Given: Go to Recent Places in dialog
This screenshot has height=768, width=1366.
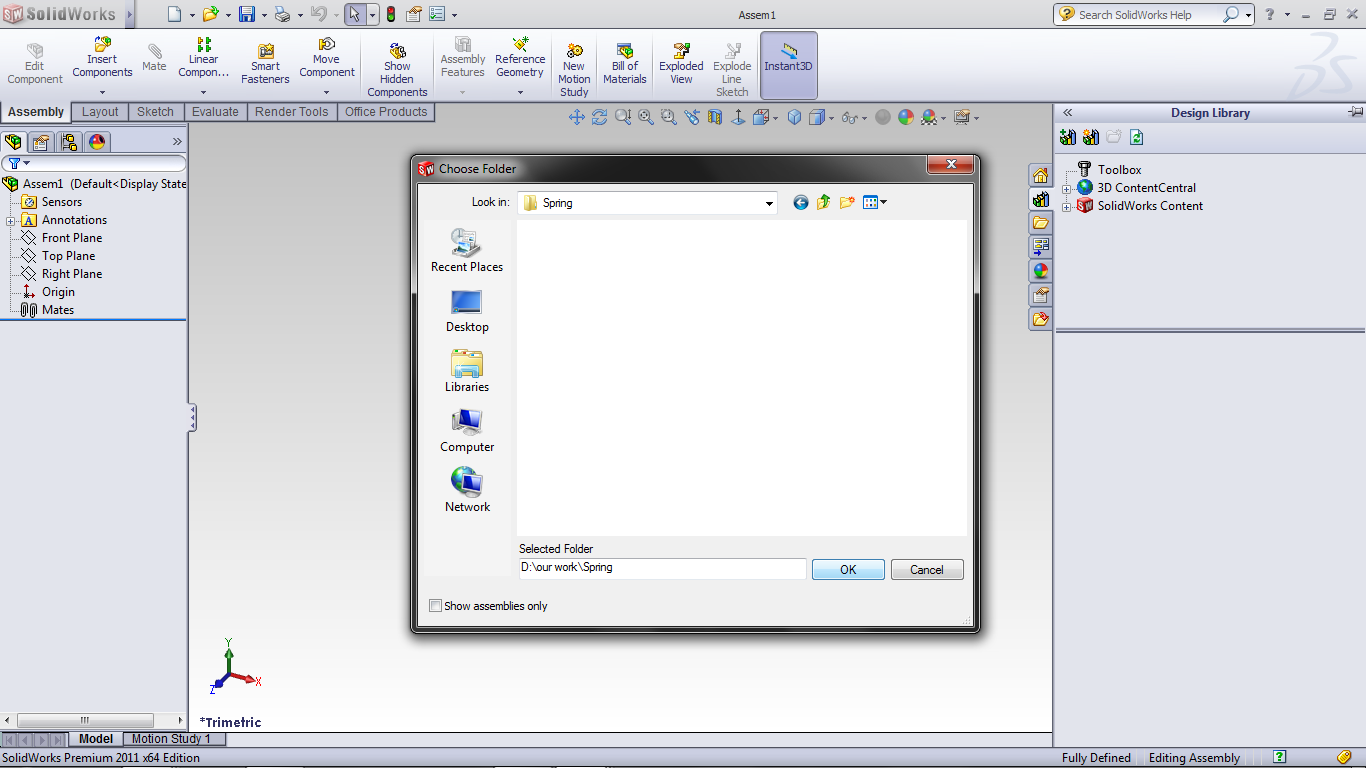Looking at the screenshot, I should coord(467,251).
